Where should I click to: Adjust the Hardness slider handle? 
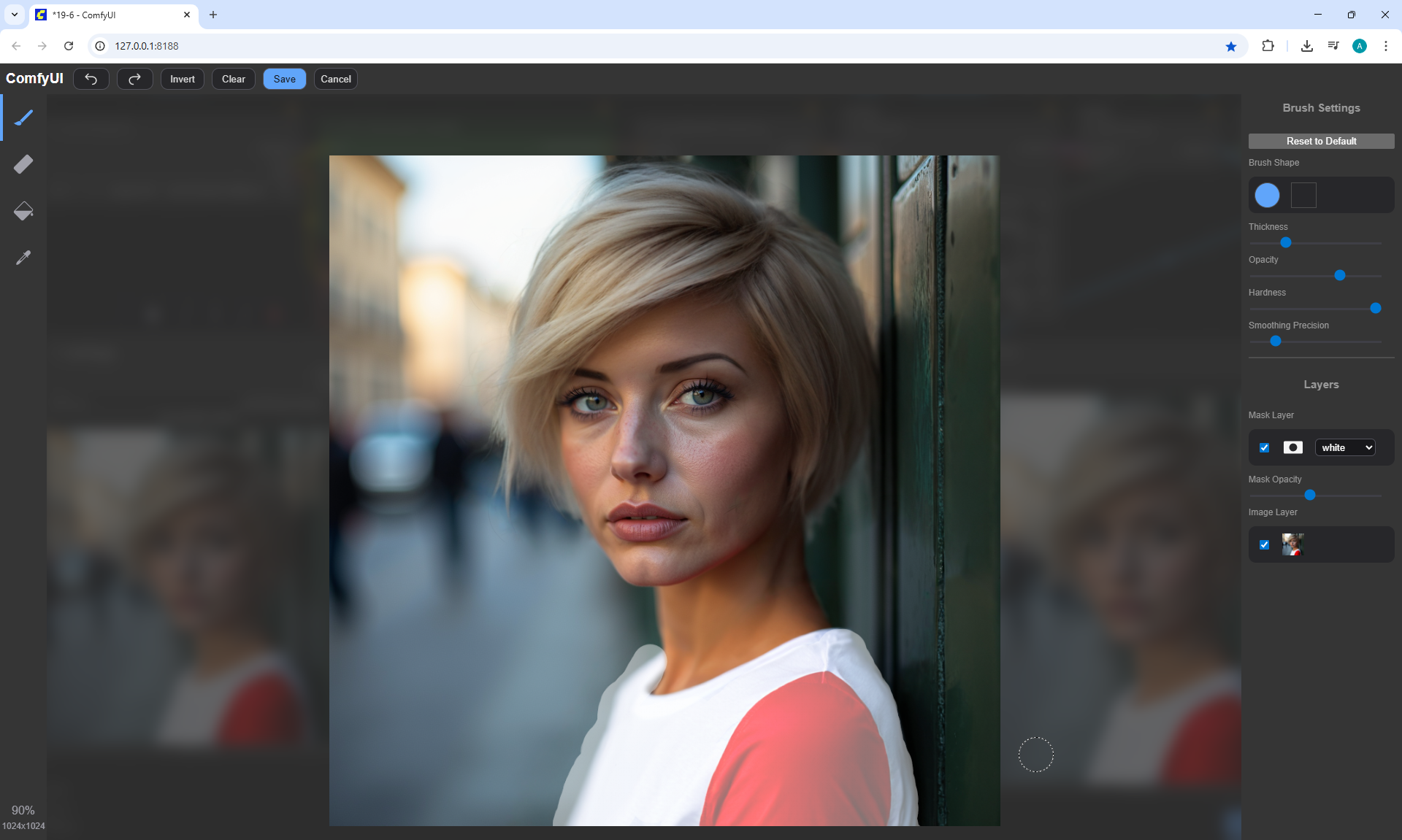1376,308
